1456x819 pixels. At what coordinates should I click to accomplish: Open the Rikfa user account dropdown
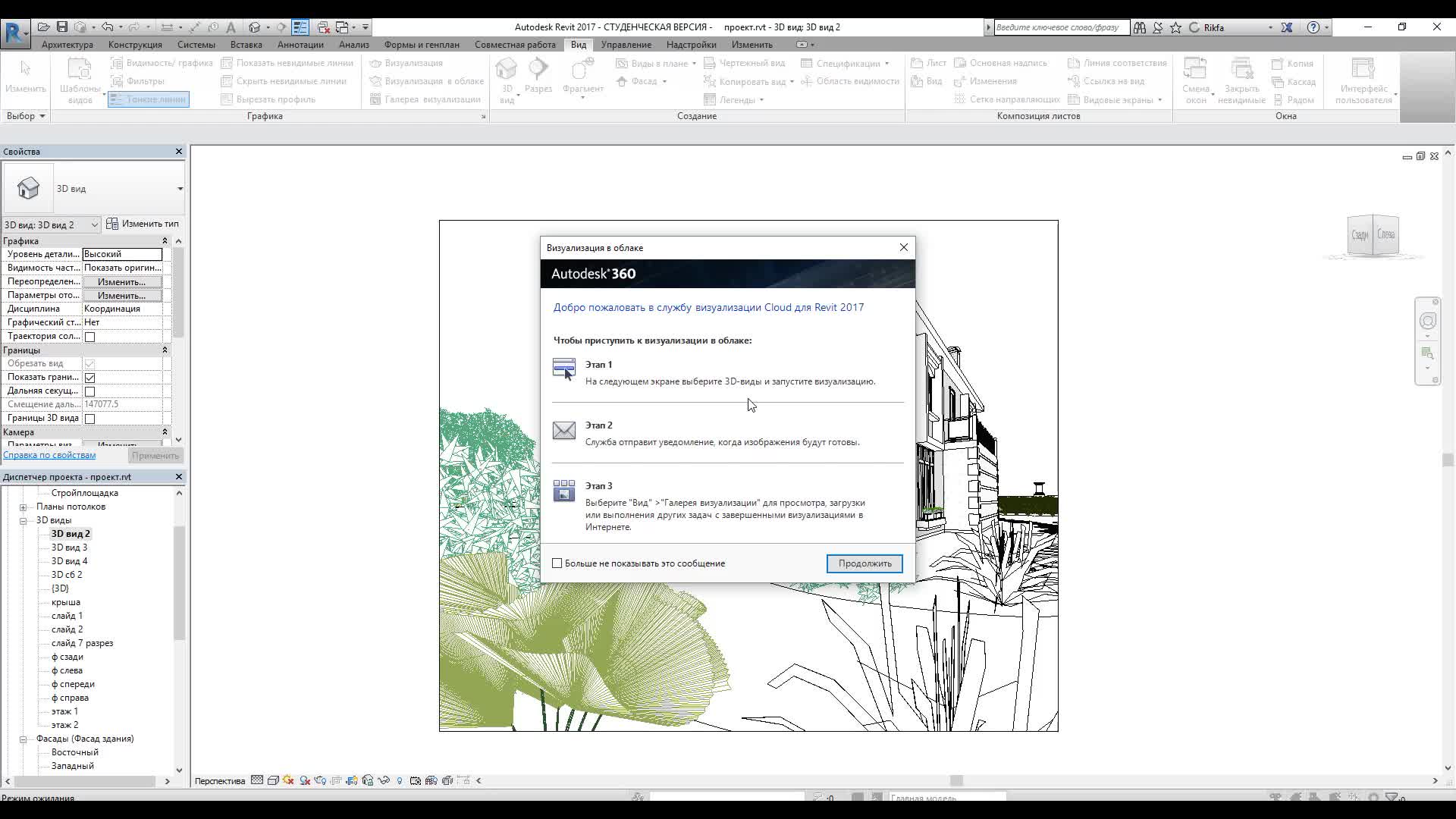[x=1270, y=27]
